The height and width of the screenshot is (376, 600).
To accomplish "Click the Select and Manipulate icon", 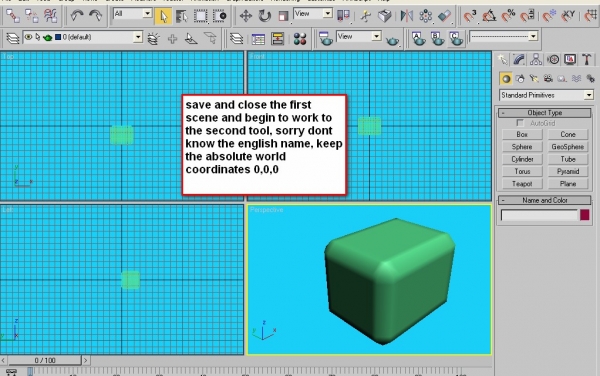I will click(x=365, y=16).
